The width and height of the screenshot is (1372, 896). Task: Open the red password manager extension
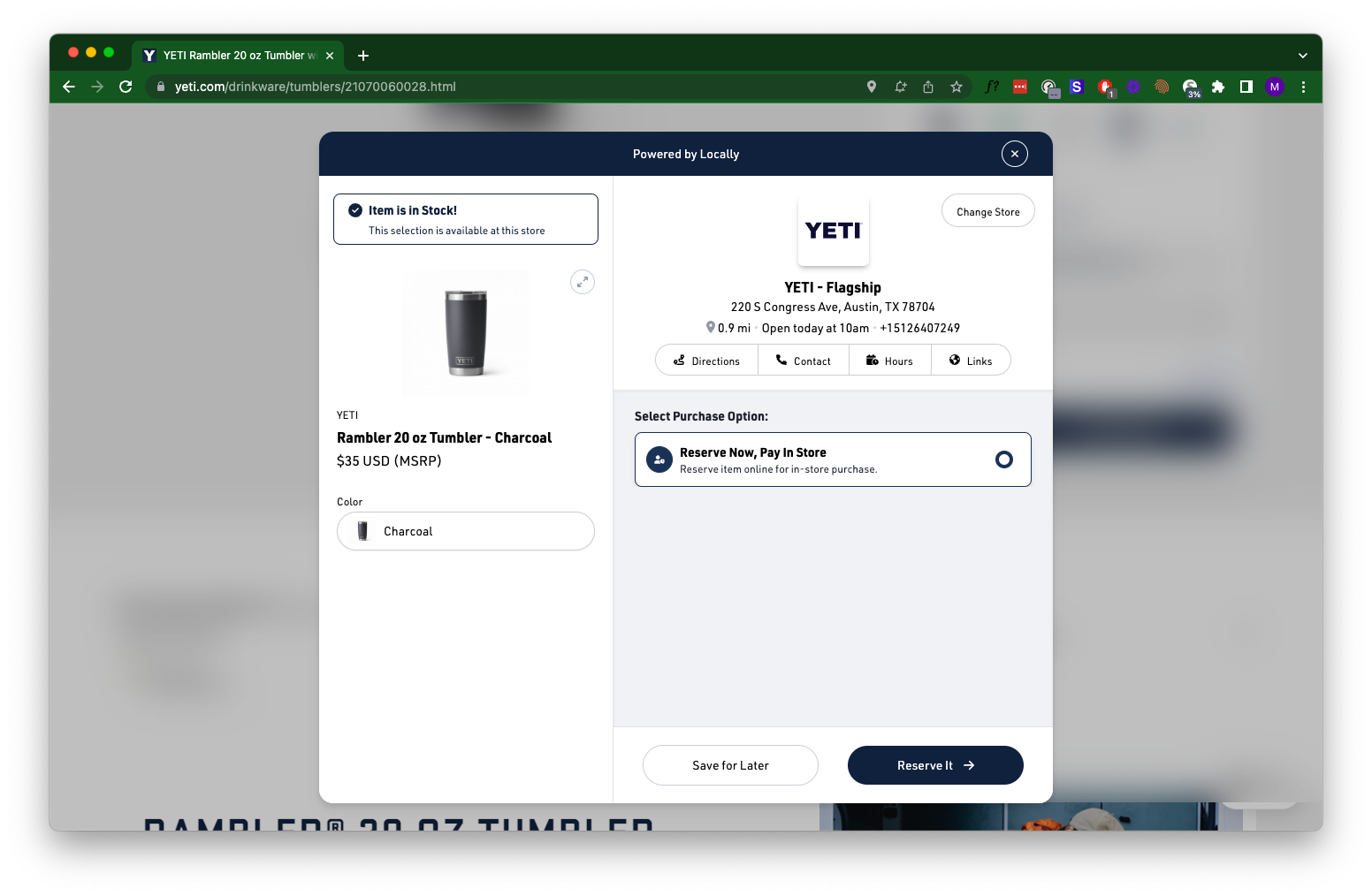pos(1020,87)
